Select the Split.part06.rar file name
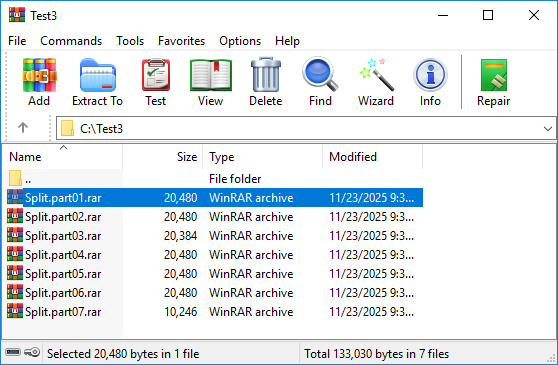Viewport: 558px width, 365px height. [x=63, y=292]
